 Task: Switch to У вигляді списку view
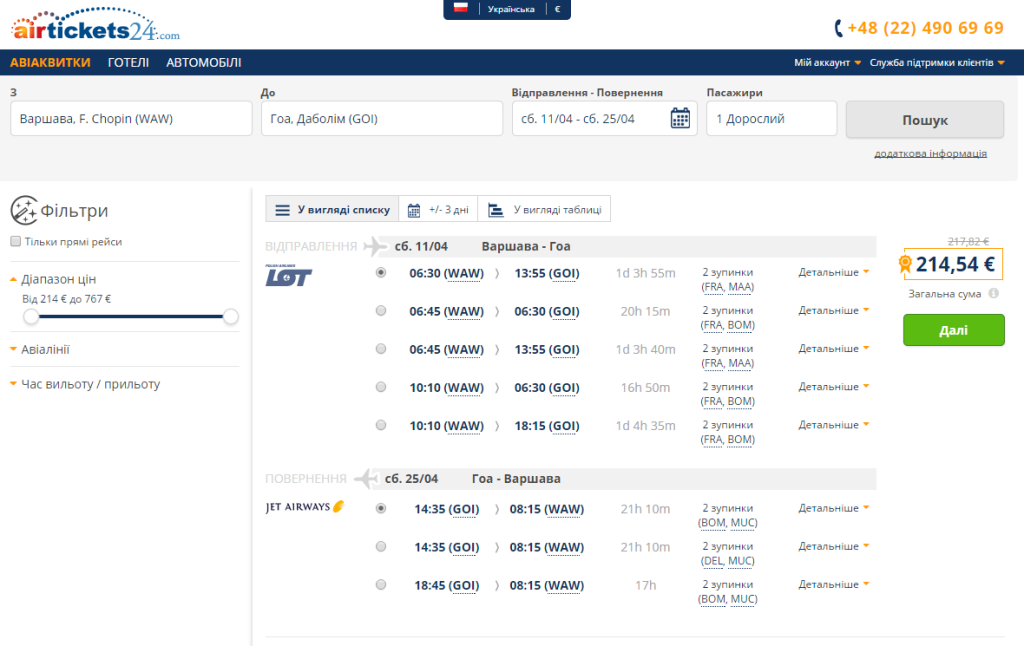(x=332, y=210)
